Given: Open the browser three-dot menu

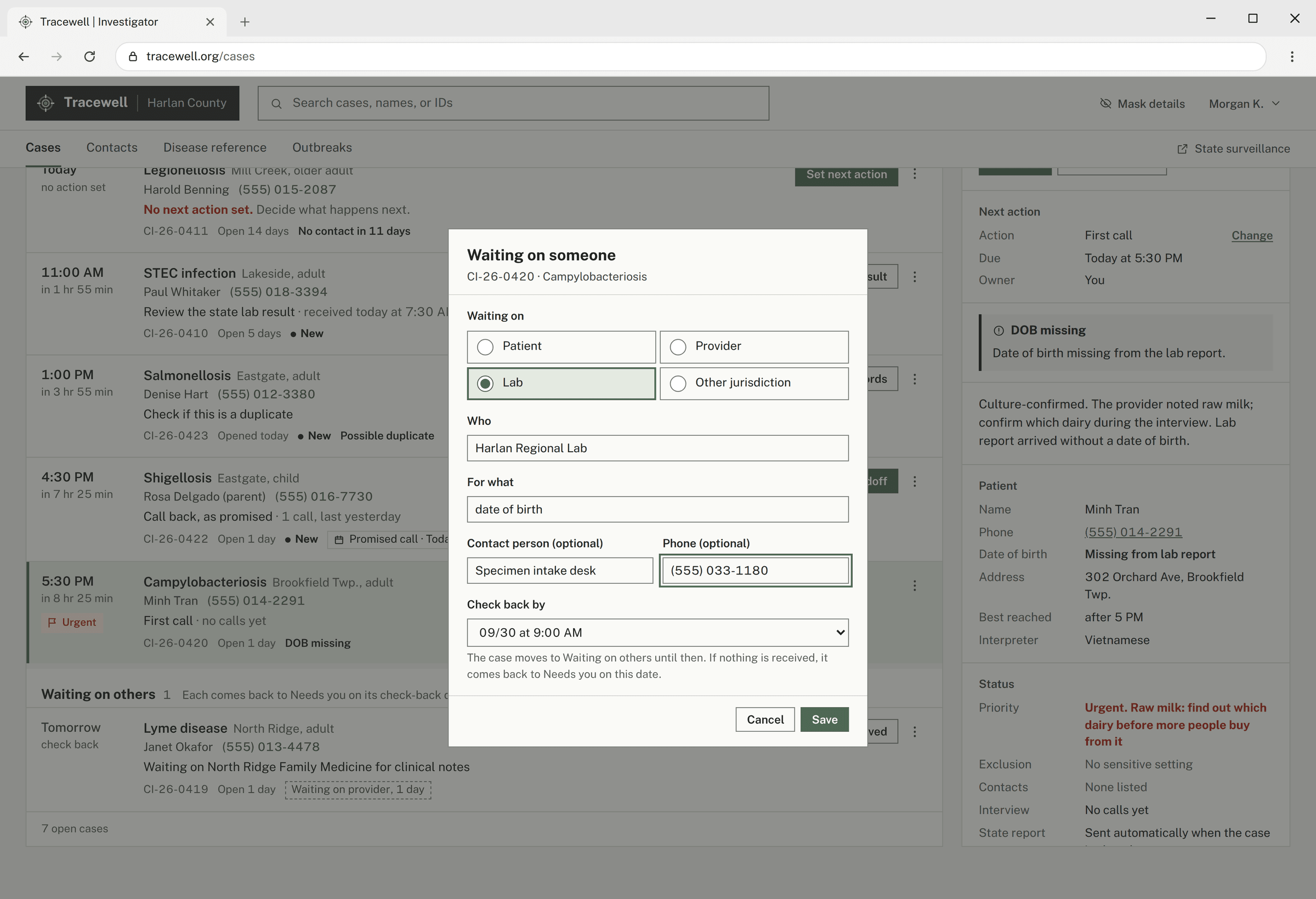Looking at the screenshot, I should point(1292,56).
